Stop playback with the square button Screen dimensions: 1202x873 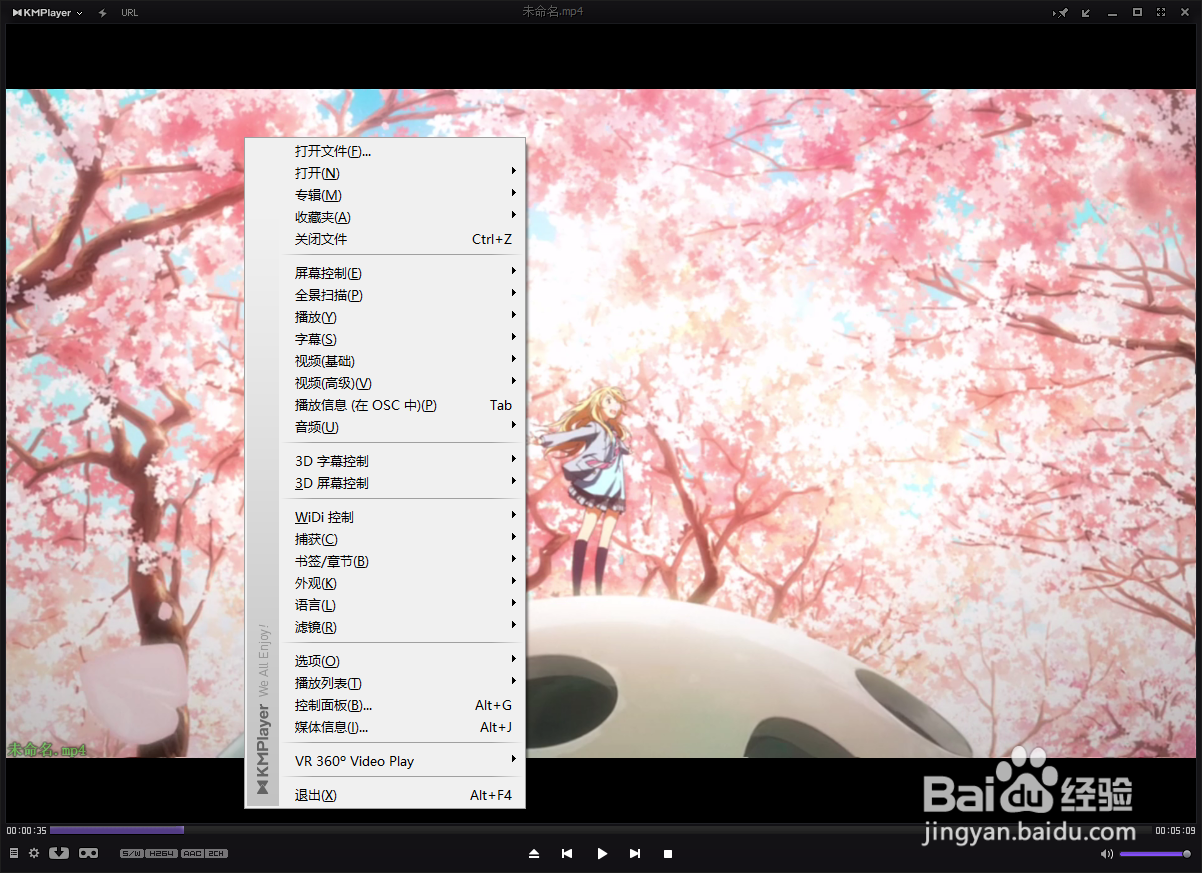click(668, 854)
